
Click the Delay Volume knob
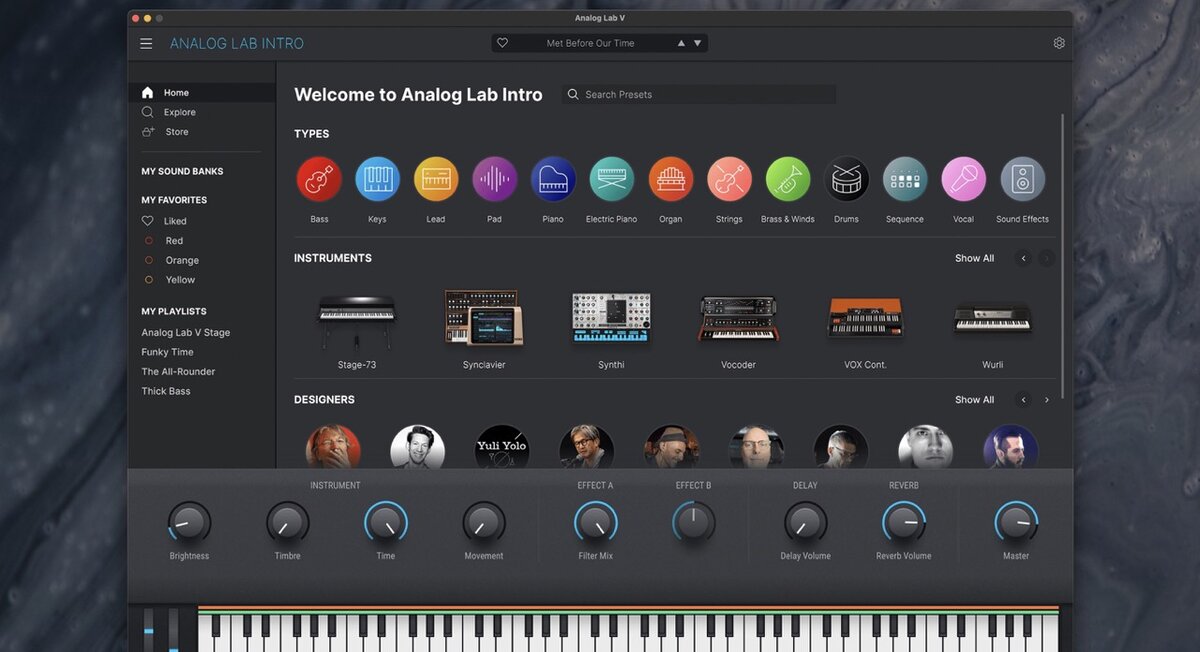pos(805,523)
